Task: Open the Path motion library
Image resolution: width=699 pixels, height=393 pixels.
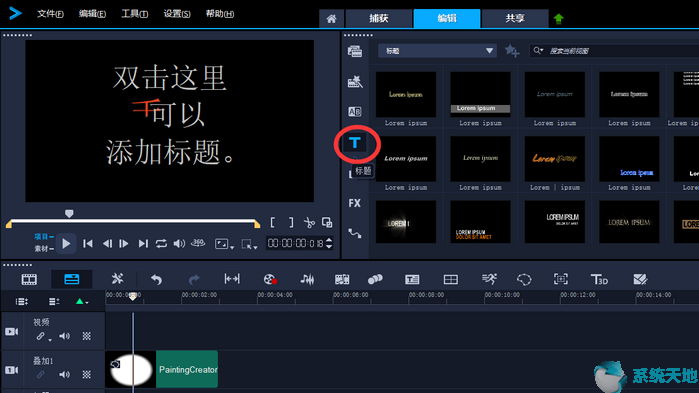Action: coord(355,233)
